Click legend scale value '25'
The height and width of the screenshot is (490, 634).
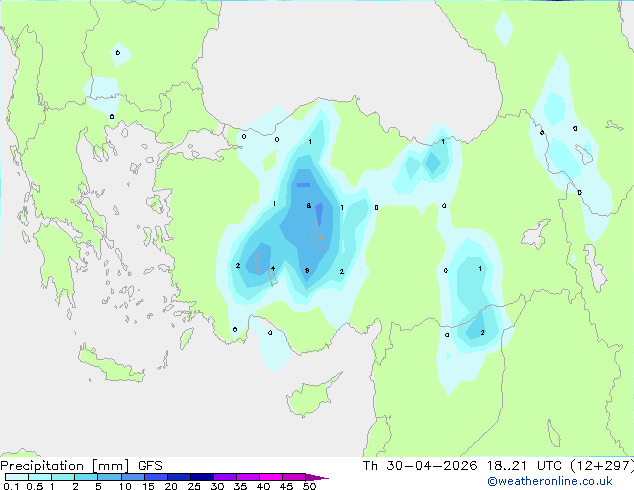coord(194,486)
